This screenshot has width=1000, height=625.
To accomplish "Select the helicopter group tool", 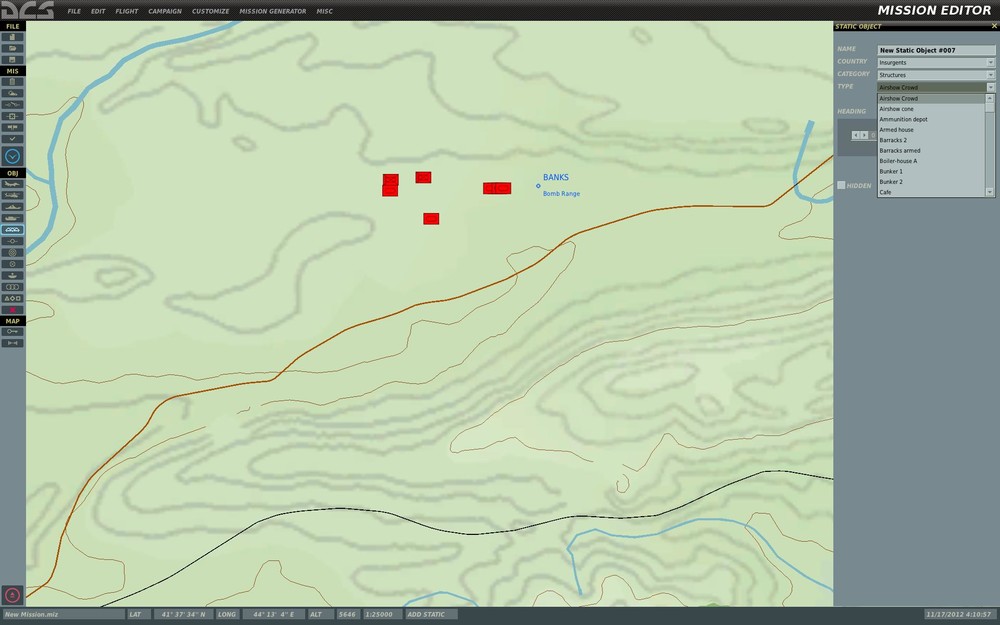I will pos(12,195).
